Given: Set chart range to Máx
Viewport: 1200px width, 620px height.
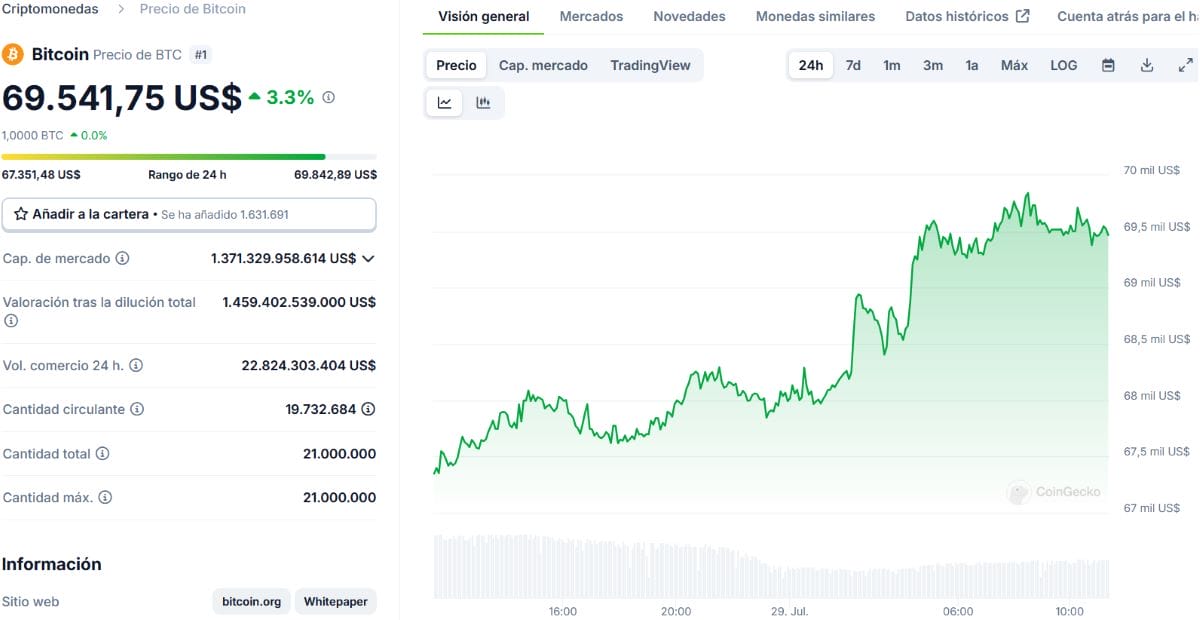Looking at the screenshot, I should tap(1014, 65).
